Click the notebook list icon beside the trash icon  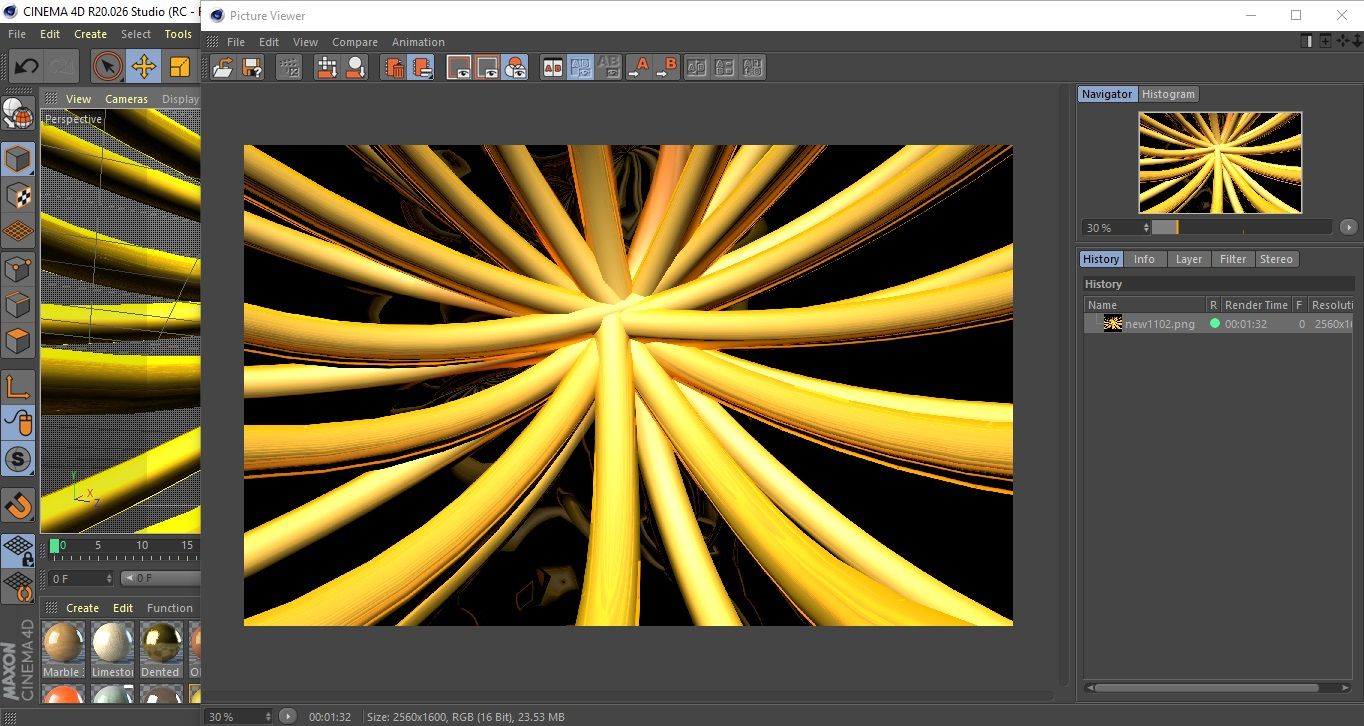[x=421, y=67]
